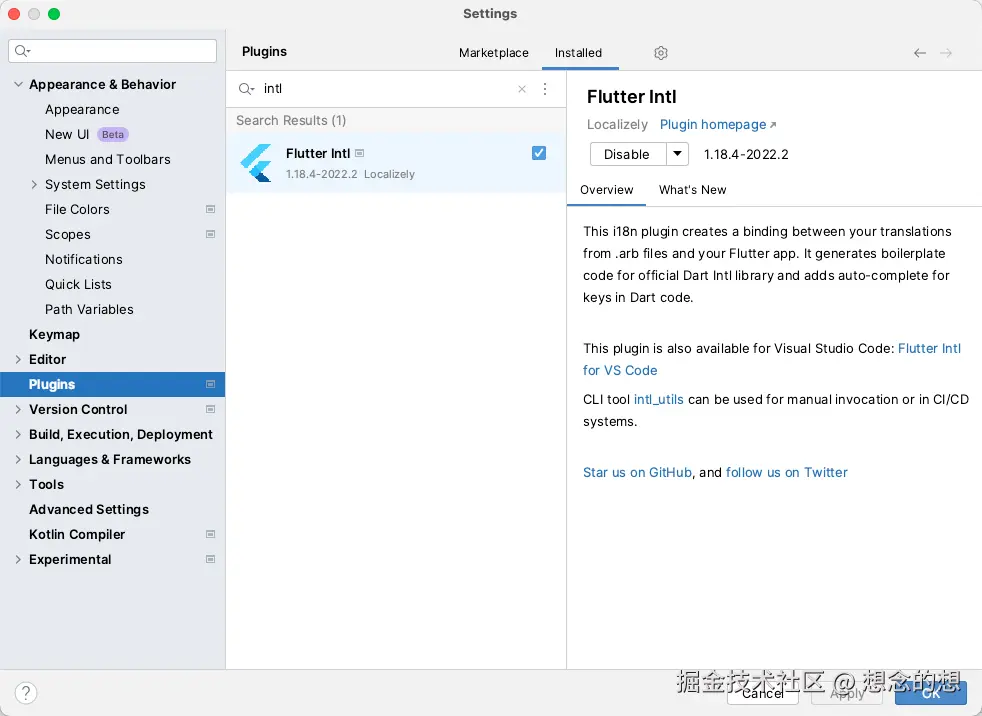Screen dimensions: 982x716
Task: Open the Appearance settings page
Action: click(x=82, y=109)
